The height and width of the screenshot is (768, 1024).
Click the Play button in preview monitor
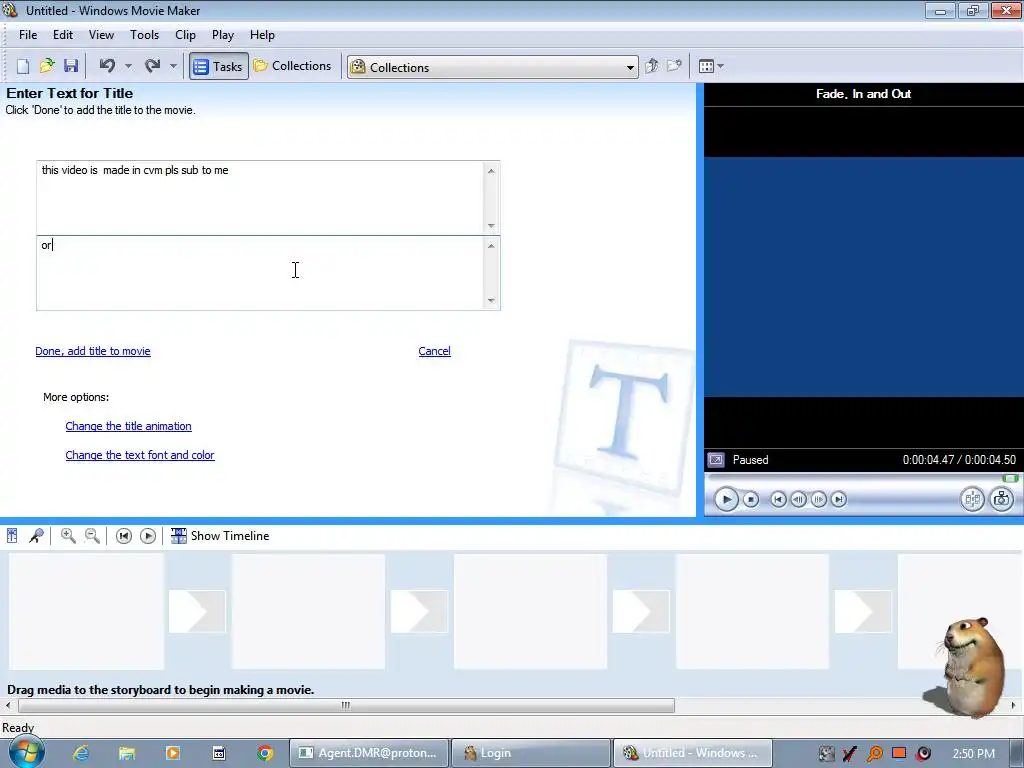tap(726, 500)
